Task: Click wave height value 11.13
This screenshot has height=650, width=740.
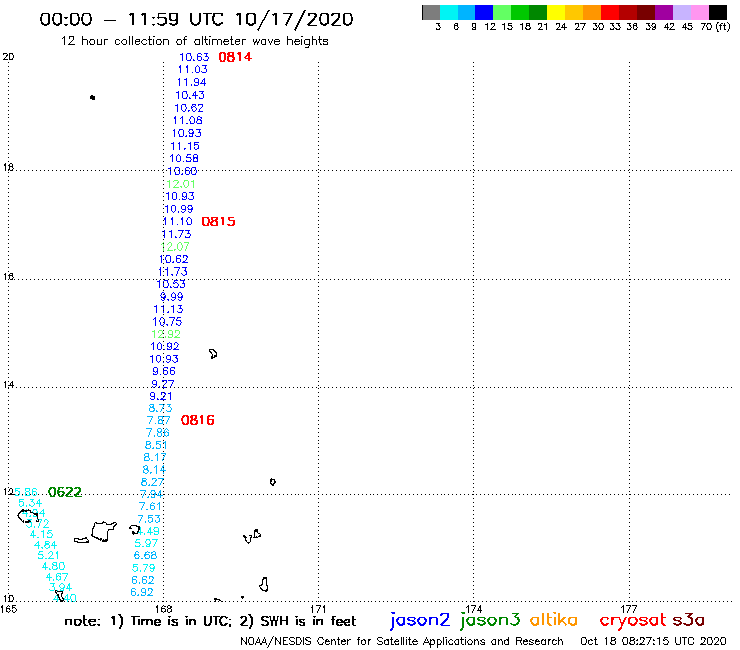Action: 168,310
